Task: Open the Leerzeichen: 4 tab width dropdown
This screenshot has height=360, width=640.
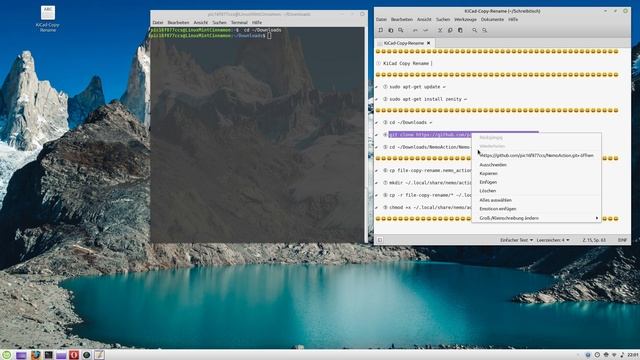Action: tap(553, 240)
